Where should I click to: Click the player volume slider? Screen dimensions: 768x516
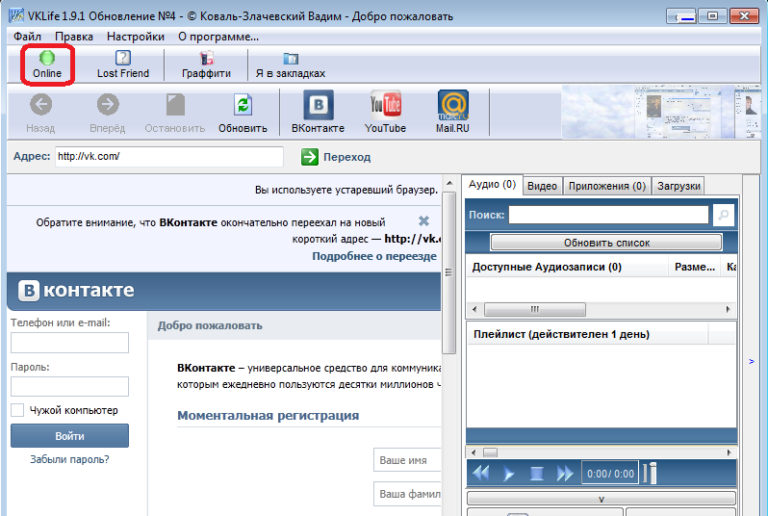(x=651, y=473)
